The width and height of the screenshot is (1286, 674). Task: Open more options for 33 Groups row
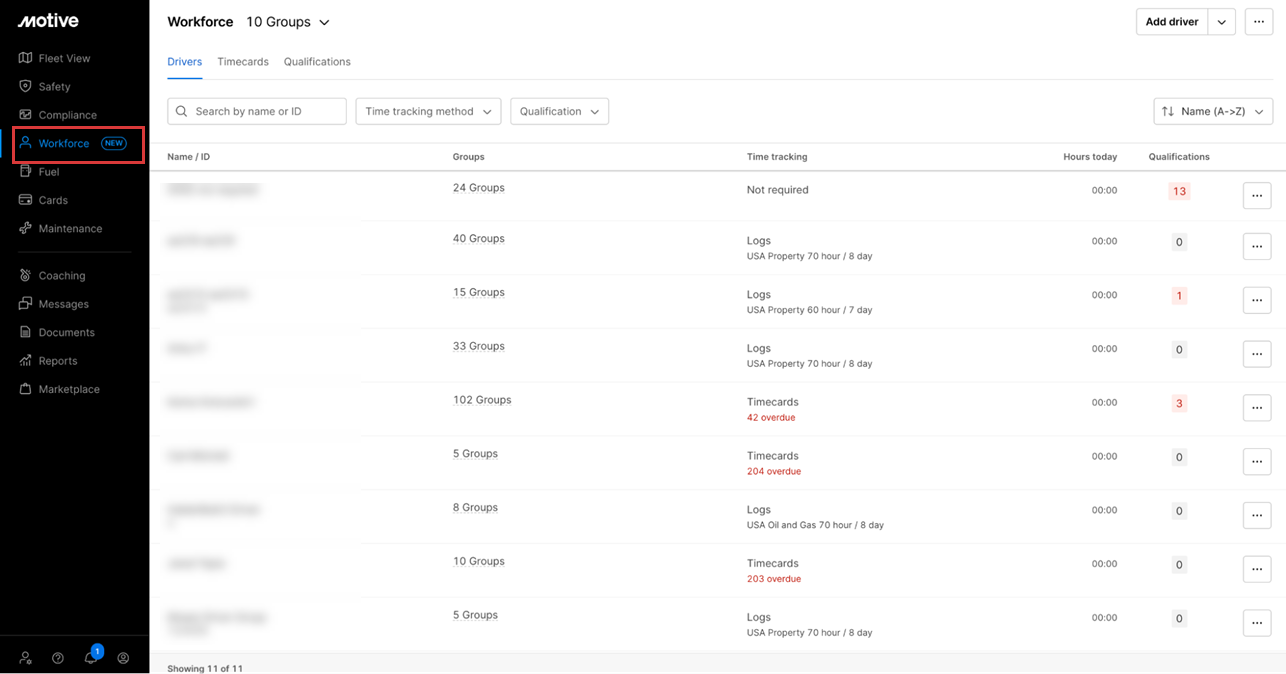[x=1257, y=354]
